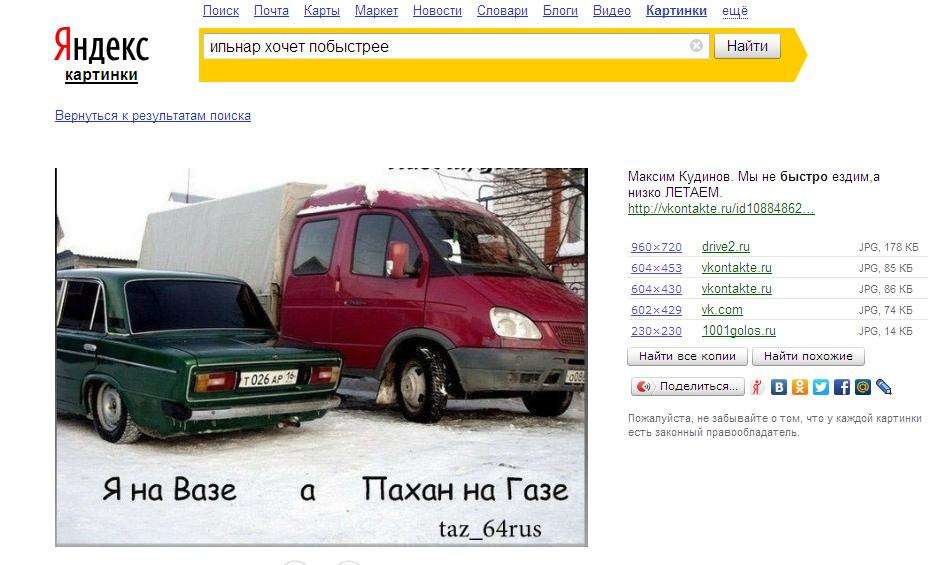Share via the Ya.ru red figure icon
943x565 pixels.
click(x=757, y=387)
